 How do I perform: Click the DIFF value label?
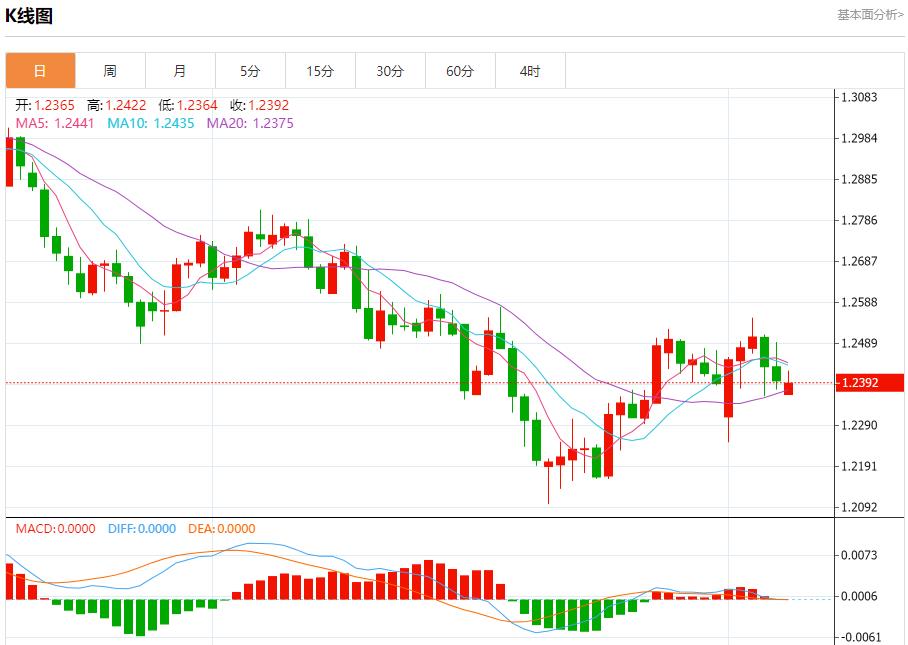click(142, 529)
